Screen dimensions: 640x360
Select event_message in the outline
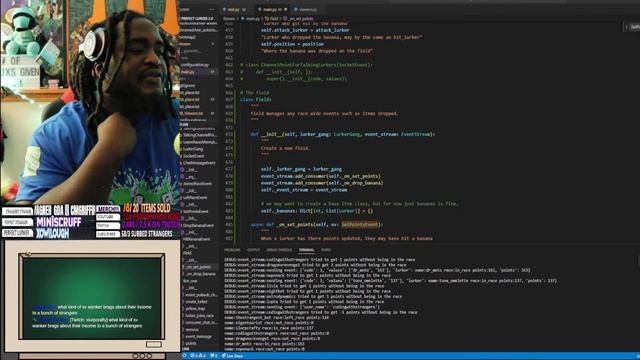198,336
